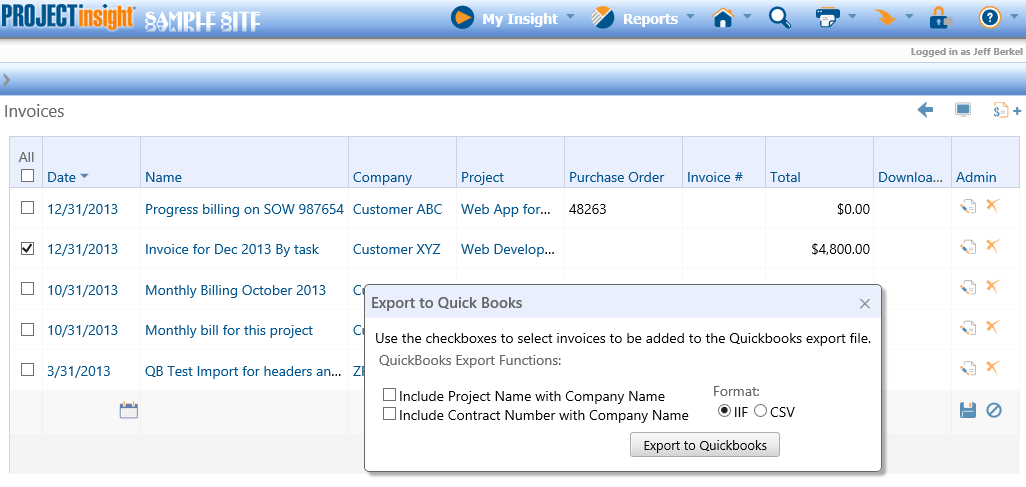
Task: Click the padlock logout icon
Action: [941, 18]
